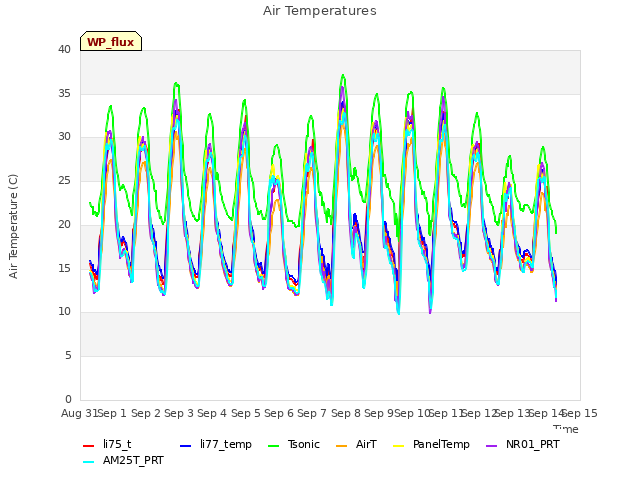The image size is (640, 480).
Task: Click the 'Sep 4' x-axis tick label
Action: pos(212,413)
